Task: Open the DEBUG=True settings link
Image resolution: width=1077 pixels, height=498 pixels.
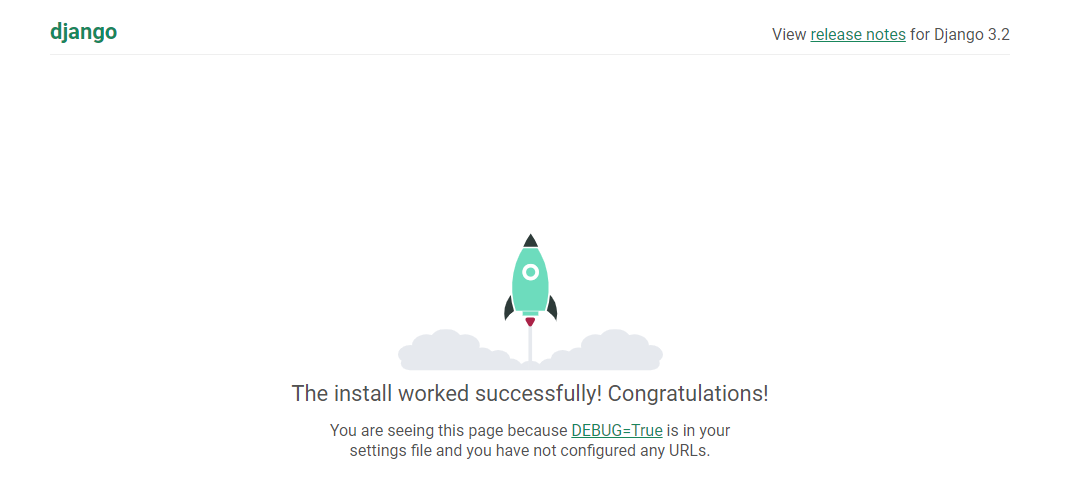Action: [x=617, y=431]
